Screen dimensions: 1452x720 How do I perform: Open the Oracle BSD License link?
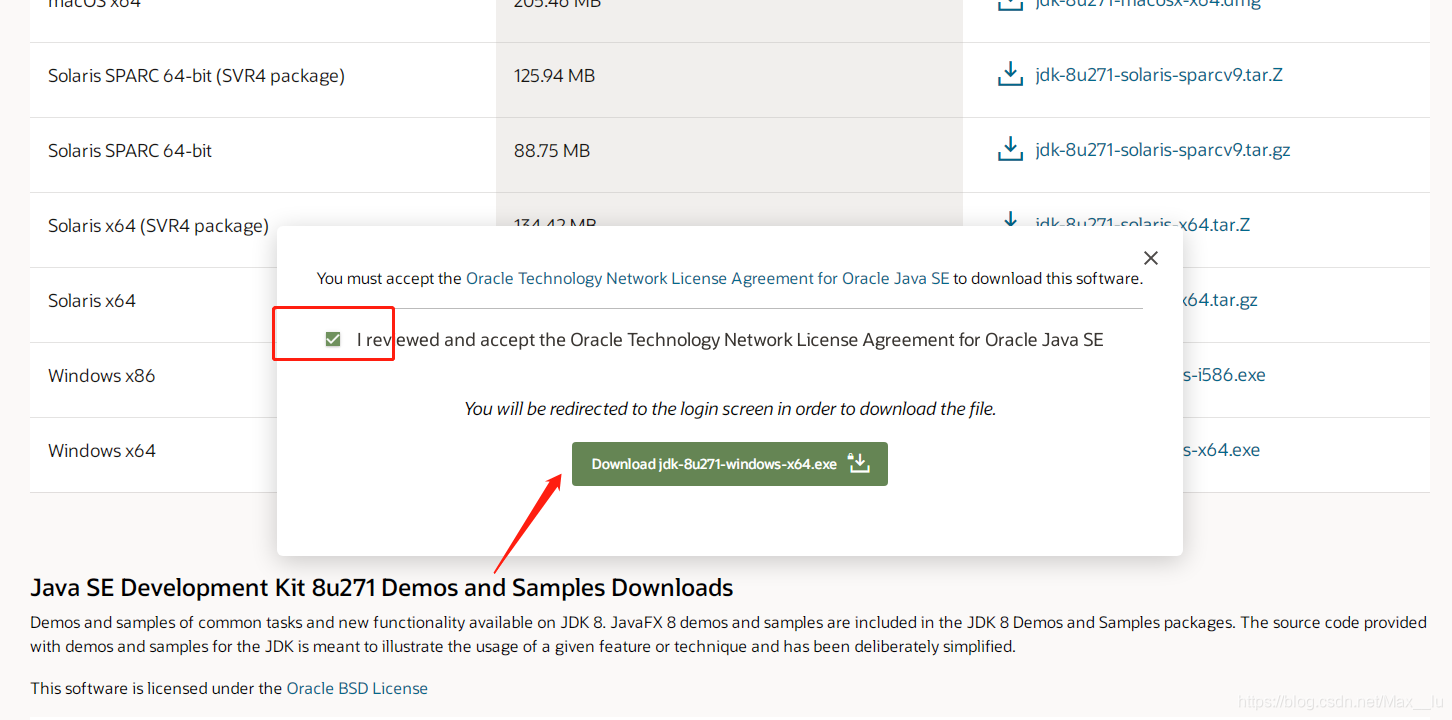357,688
